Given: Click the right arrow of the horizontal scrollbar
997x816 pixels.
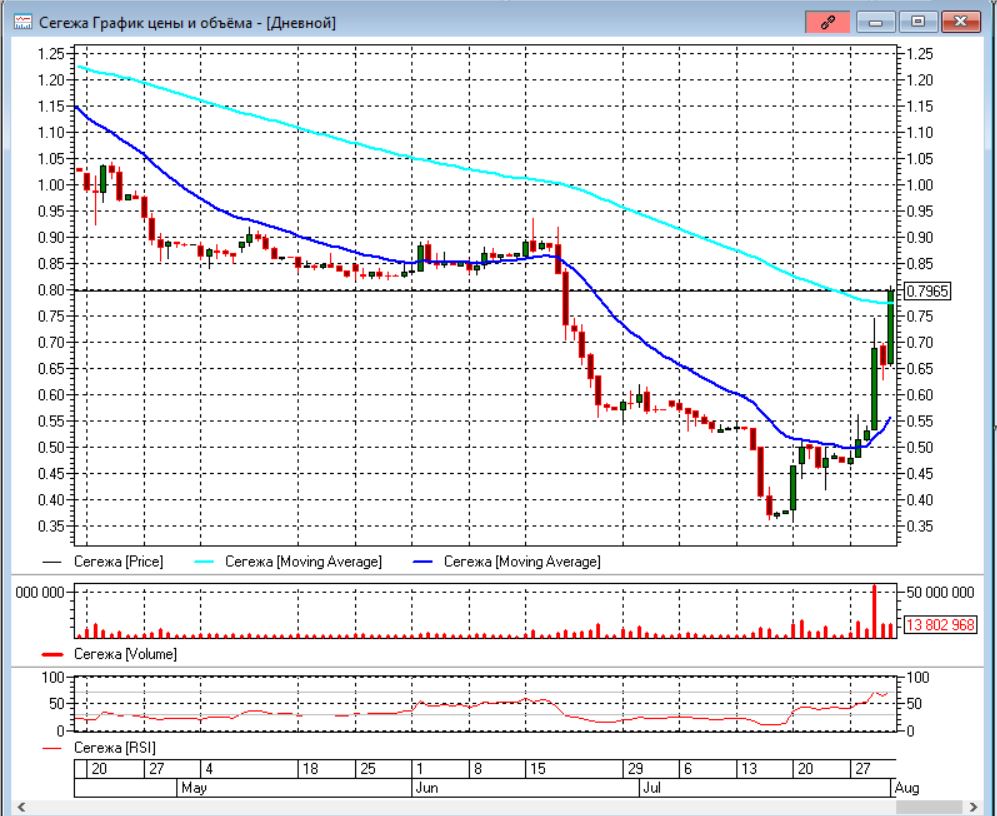Looking at the screenshot, I should tap(973, 807).
